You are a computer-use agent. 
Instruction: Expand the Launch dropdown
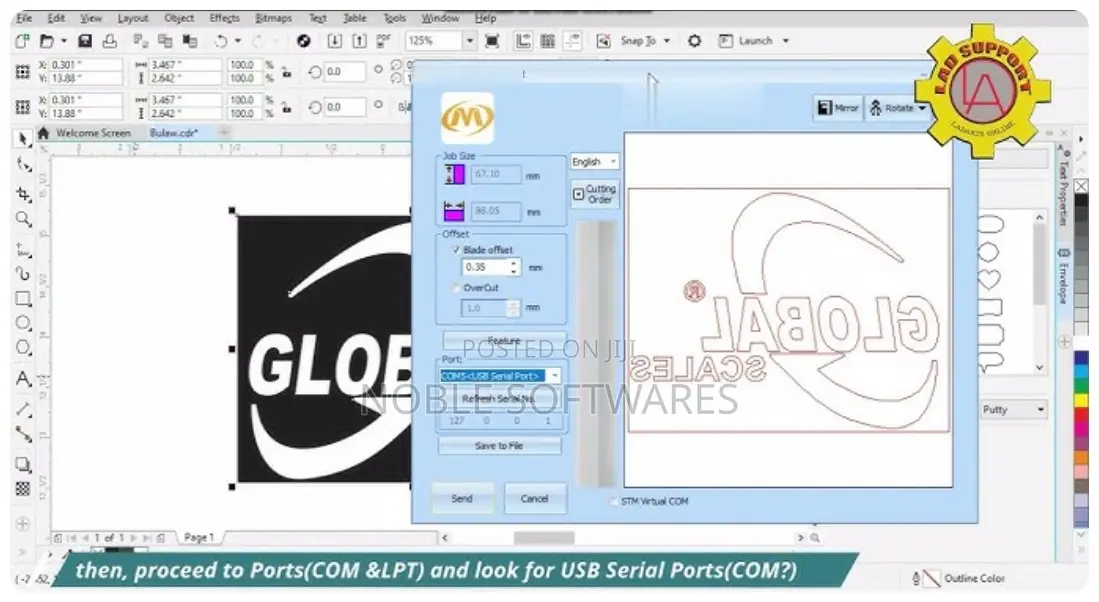tap(786, 41)
